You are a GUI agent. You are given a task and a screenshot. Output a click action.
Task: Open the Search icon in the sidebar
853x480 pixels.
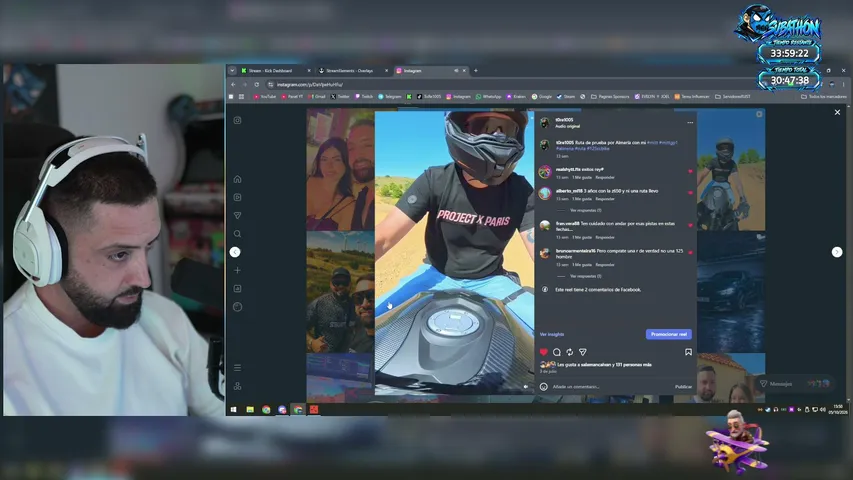click(237, 233)
